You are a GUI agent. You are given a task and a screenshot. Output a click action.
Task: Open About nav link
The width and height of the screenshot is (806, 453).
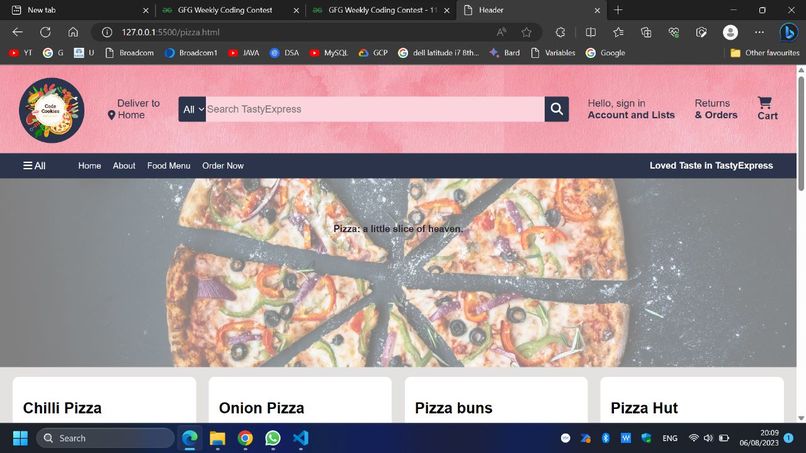click(124, 166)
